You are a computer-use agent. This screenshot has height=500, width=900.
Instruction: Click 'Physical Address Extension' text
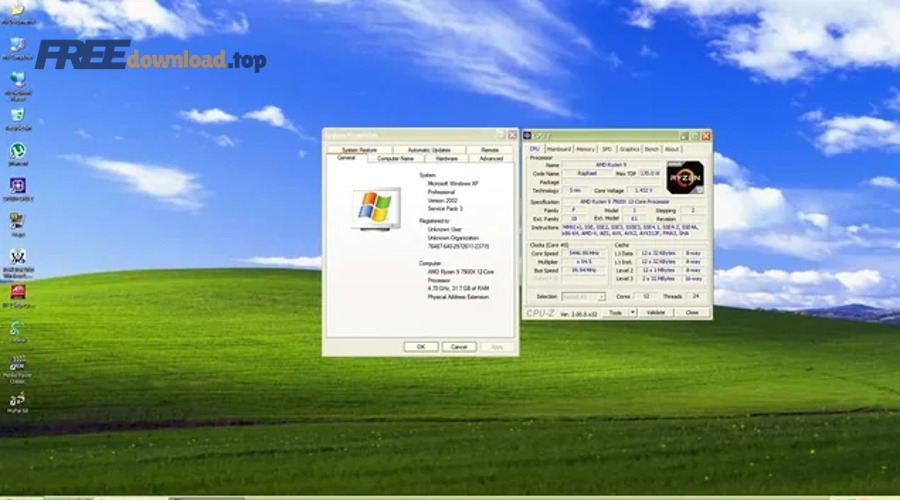[x=458, y=297]
